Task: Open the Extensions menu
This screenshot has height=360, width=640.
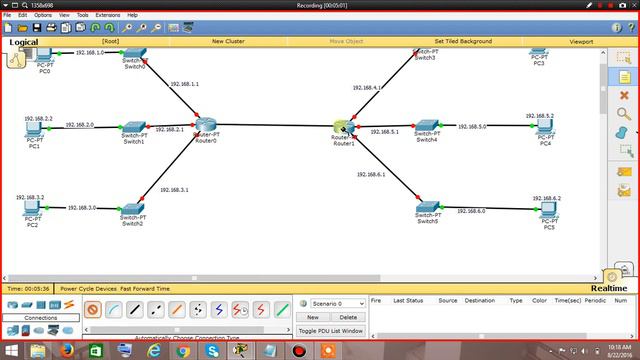Action: click(x=108, y=15)
